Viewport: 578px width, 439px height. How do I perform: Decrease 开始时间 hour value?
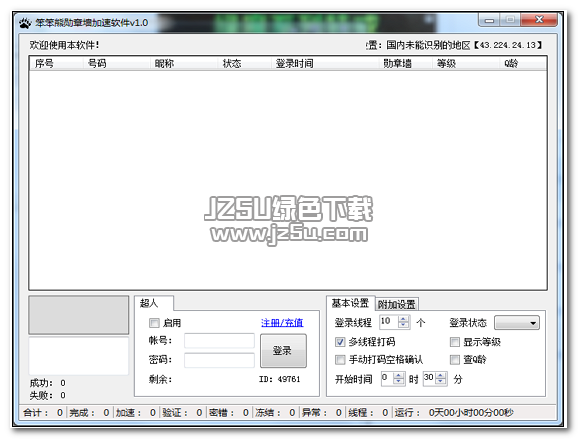[398, 381]
